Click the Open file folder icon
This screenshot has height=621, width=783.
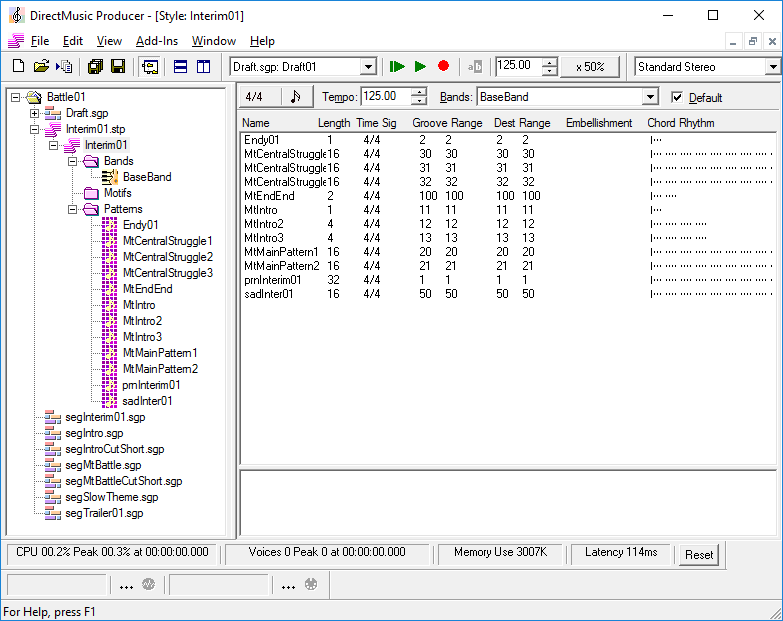click(41, 67)
